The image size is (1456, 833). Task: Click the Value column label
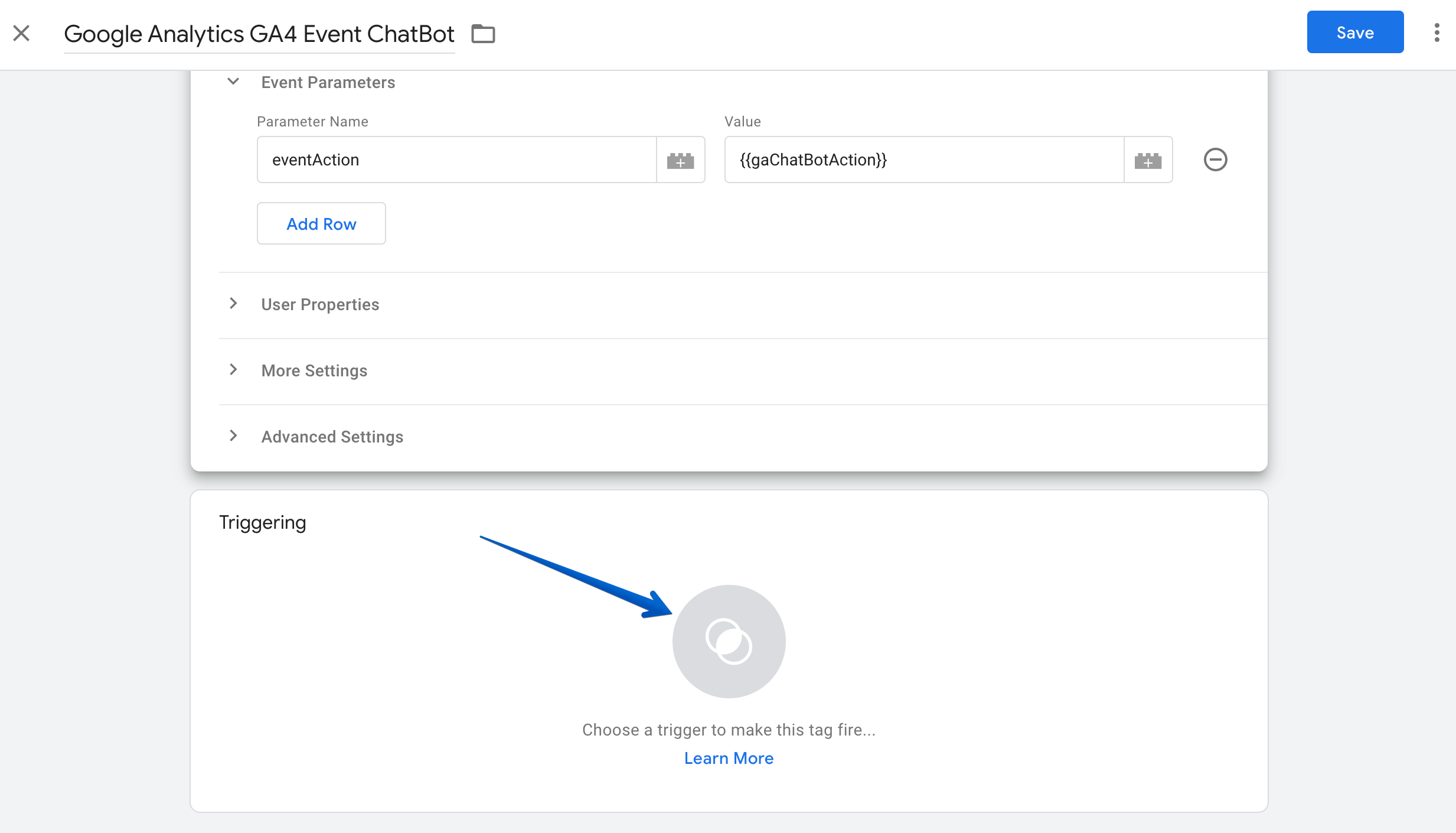coord(743,122)
